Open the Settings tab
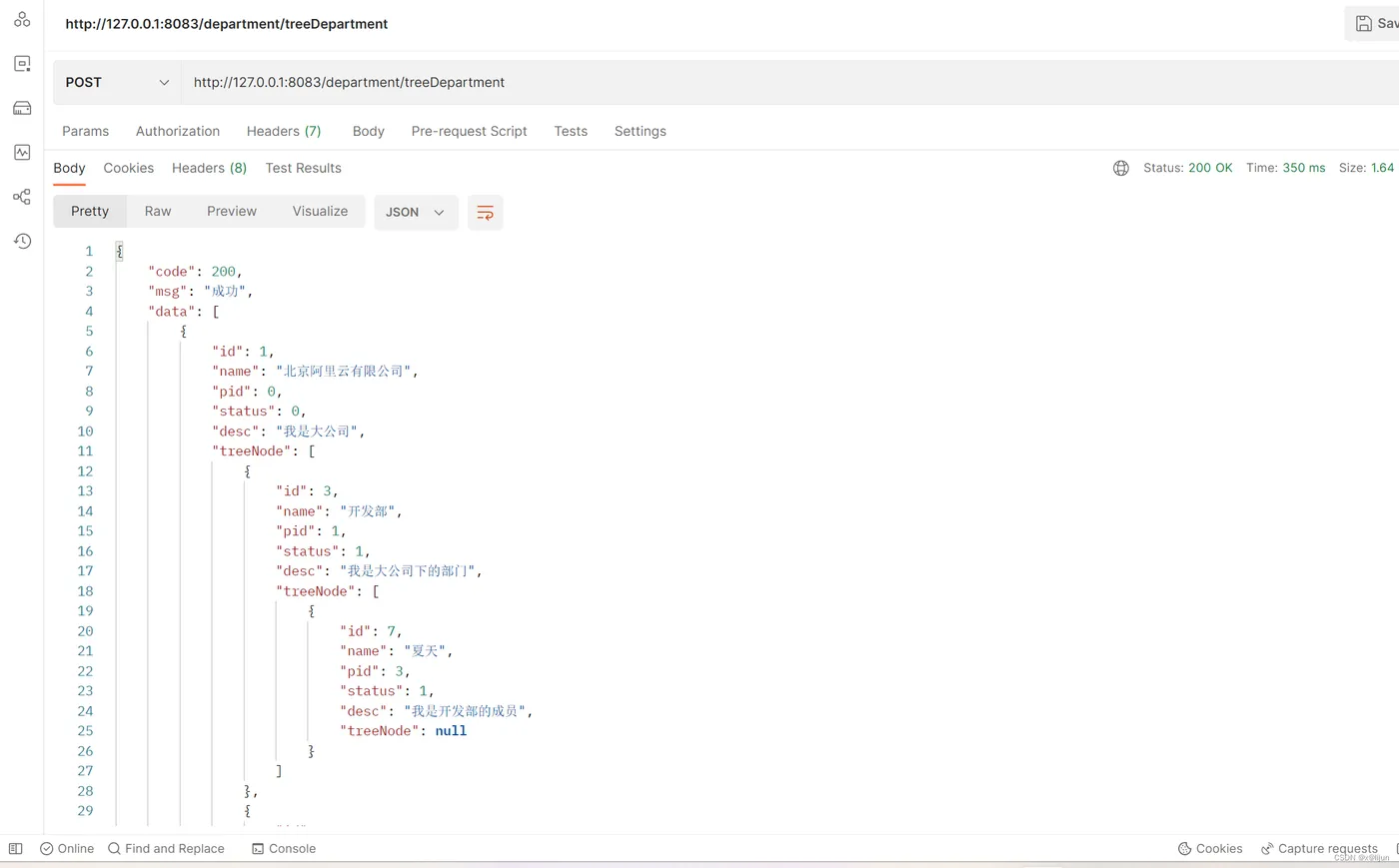This screenshot has height=868, width=1399. tap(640, 131)
